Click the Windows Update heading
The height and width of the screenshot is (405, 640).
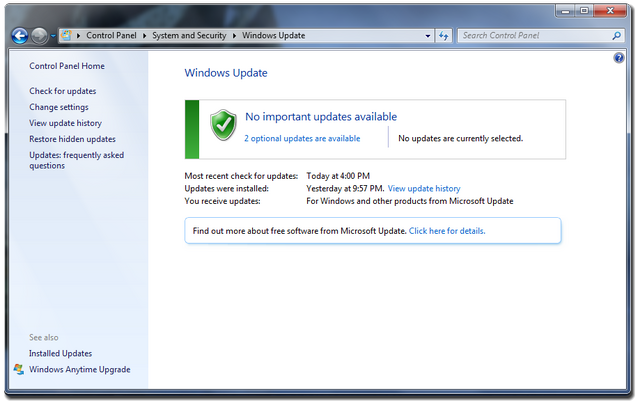click(226, 73)
